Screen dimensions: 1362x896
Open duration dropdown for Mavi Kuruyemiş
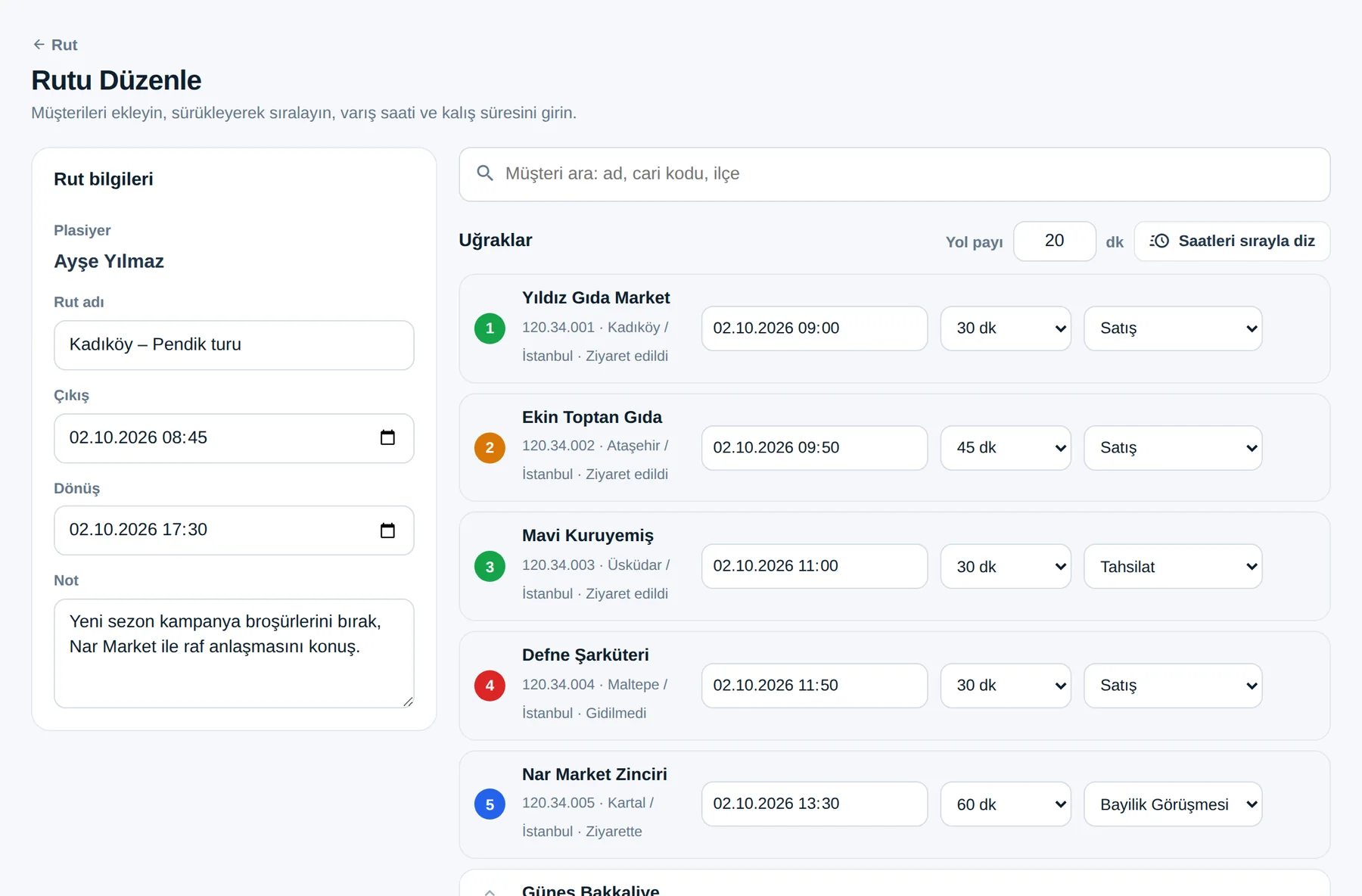1006,567
